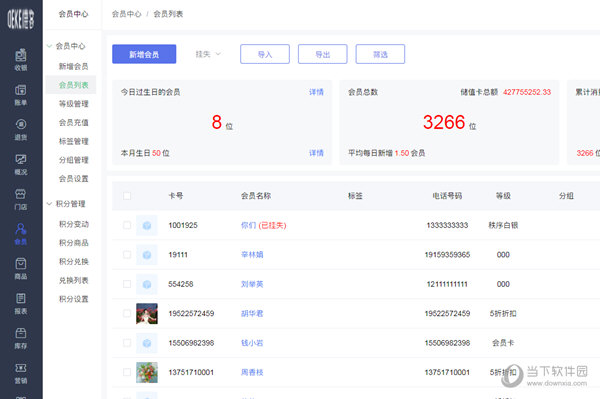Open member name link for card 19111
Image resolution: width=600 pixels, height=399 pixels.
pos(252,255)
